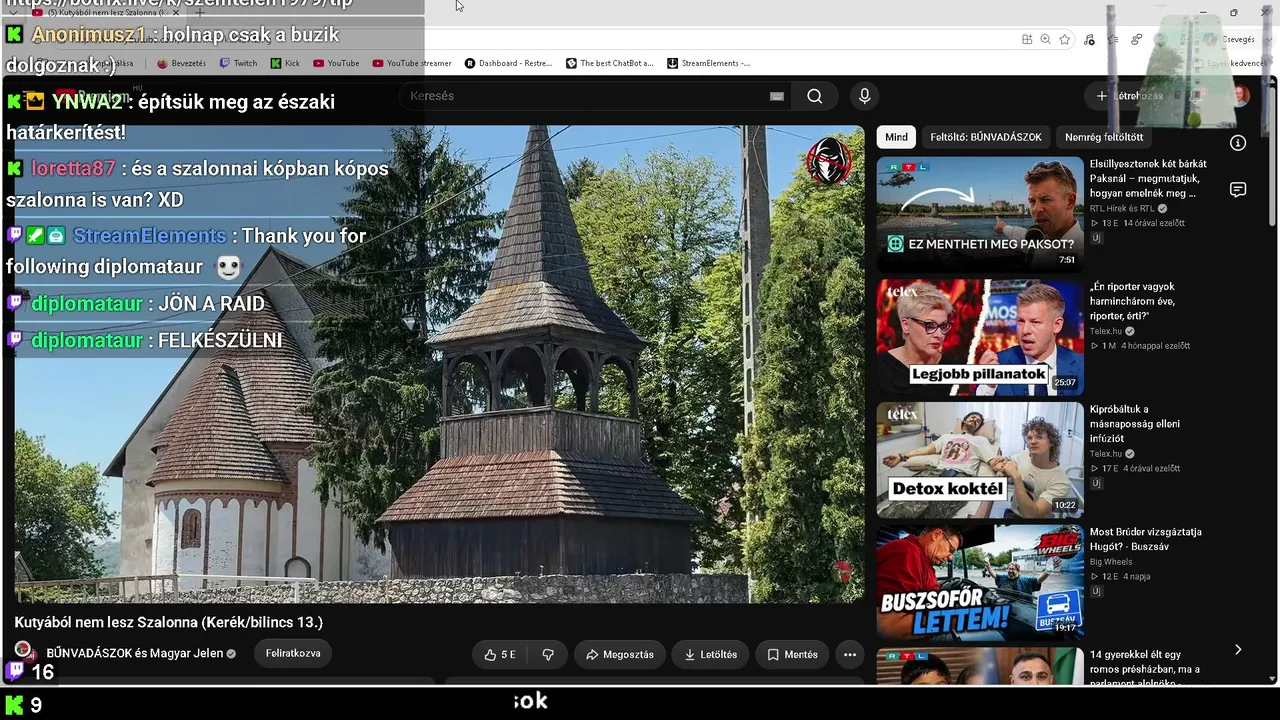
Task: Open the Bevezetés bookmark
Action: pos(181,63)
